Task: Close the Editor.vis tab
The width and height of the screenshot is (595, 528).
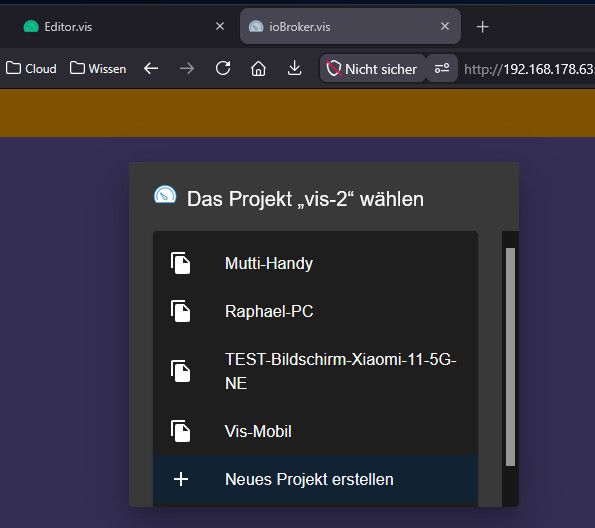Action: pos(220,26)
